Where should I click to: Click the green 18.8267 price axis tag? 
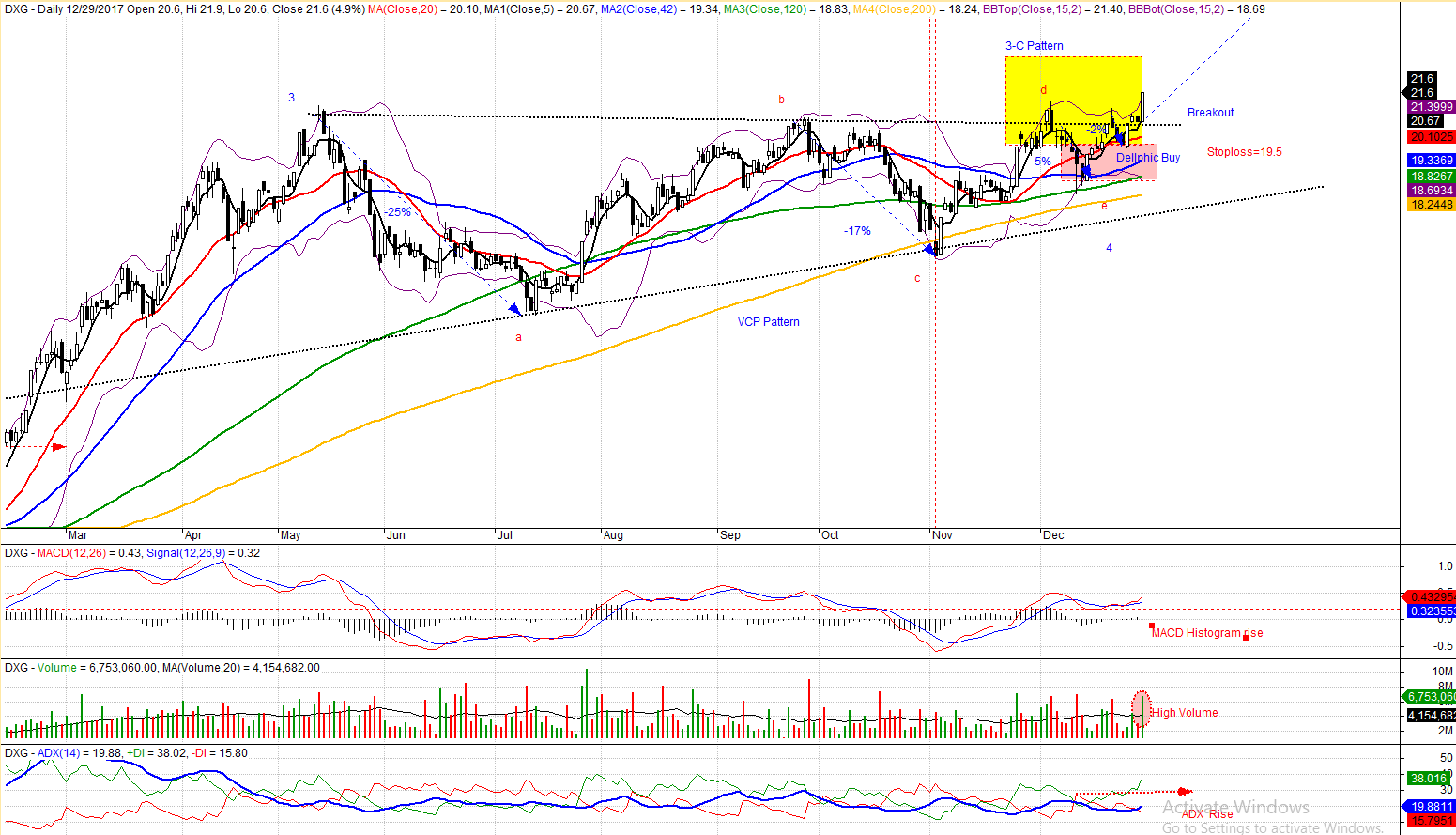(x=1431, y=177)
